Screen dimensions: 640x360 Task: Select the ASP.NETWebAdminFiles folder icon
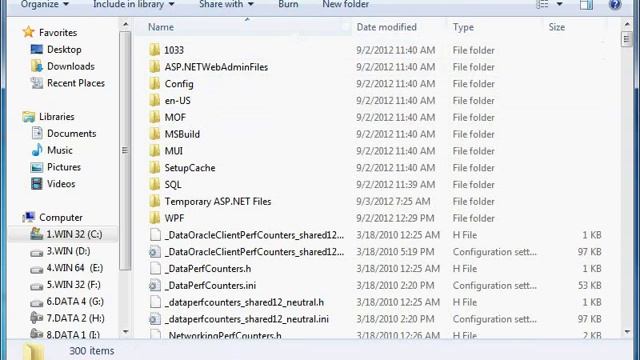pyautogui.click(x=155, y=67)
